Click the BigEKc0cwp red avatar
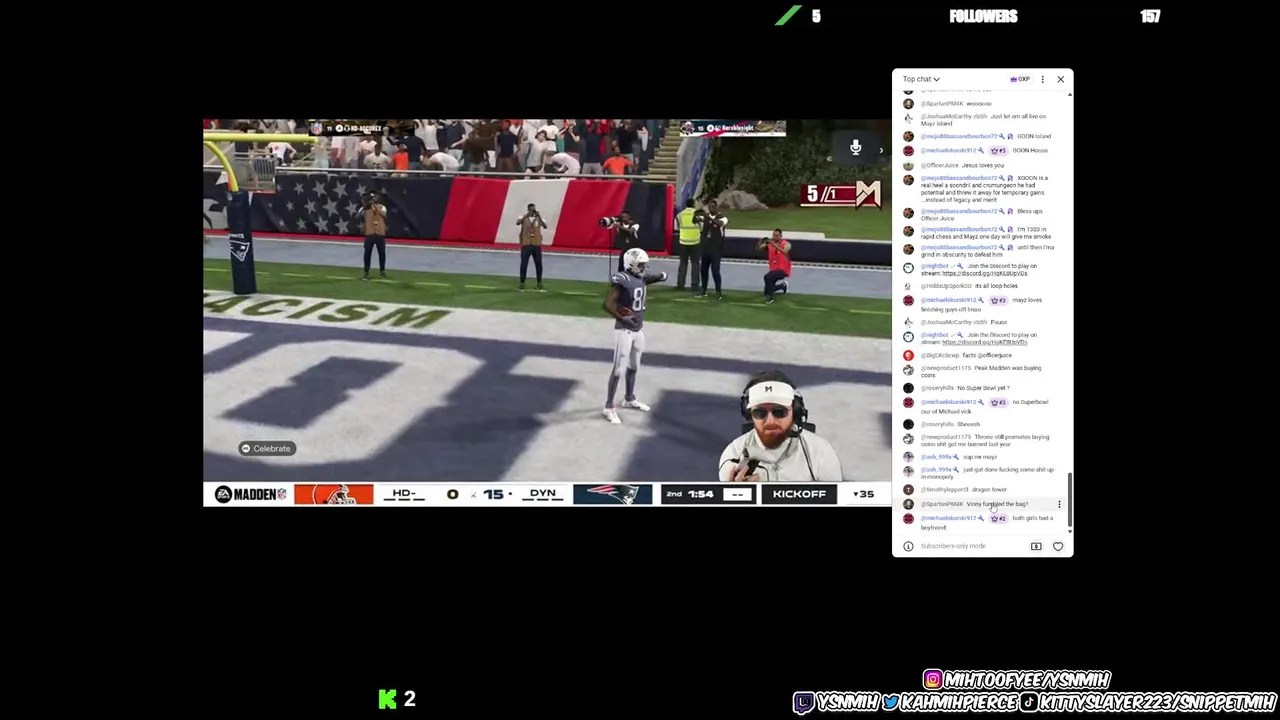The width and height of the screenshot is (1280, 720). pos(908,355)
